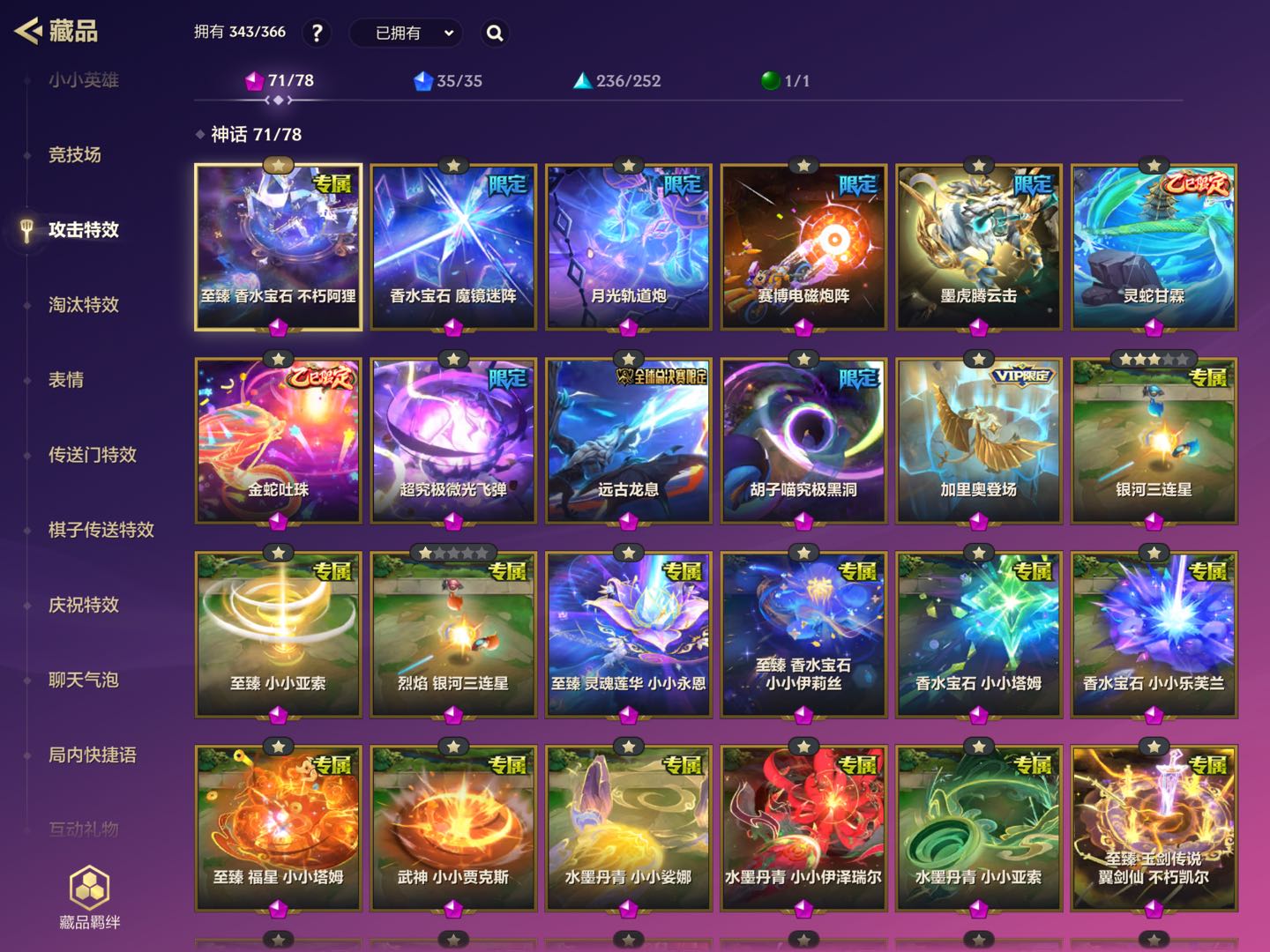Select the 局内快捷语 category
Viewport: 1270px width, 952px height.
(93, 755)
